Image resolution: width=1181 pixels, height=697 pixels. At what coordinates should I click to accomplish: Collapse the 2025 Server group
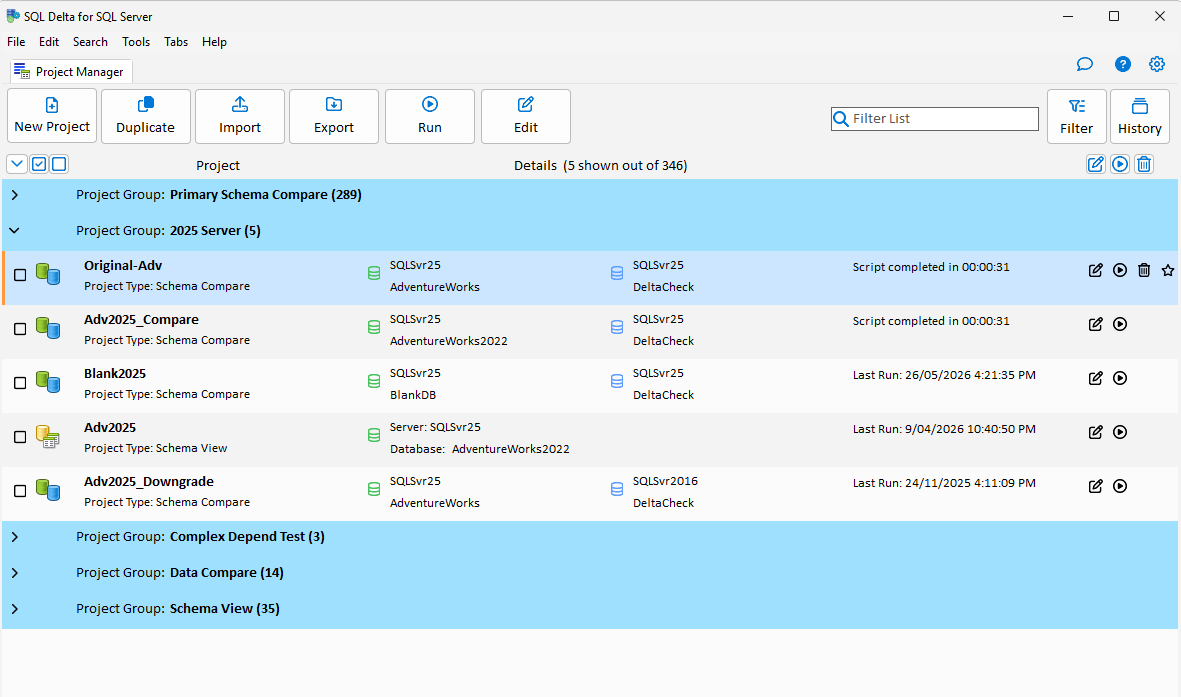[15, 231]
